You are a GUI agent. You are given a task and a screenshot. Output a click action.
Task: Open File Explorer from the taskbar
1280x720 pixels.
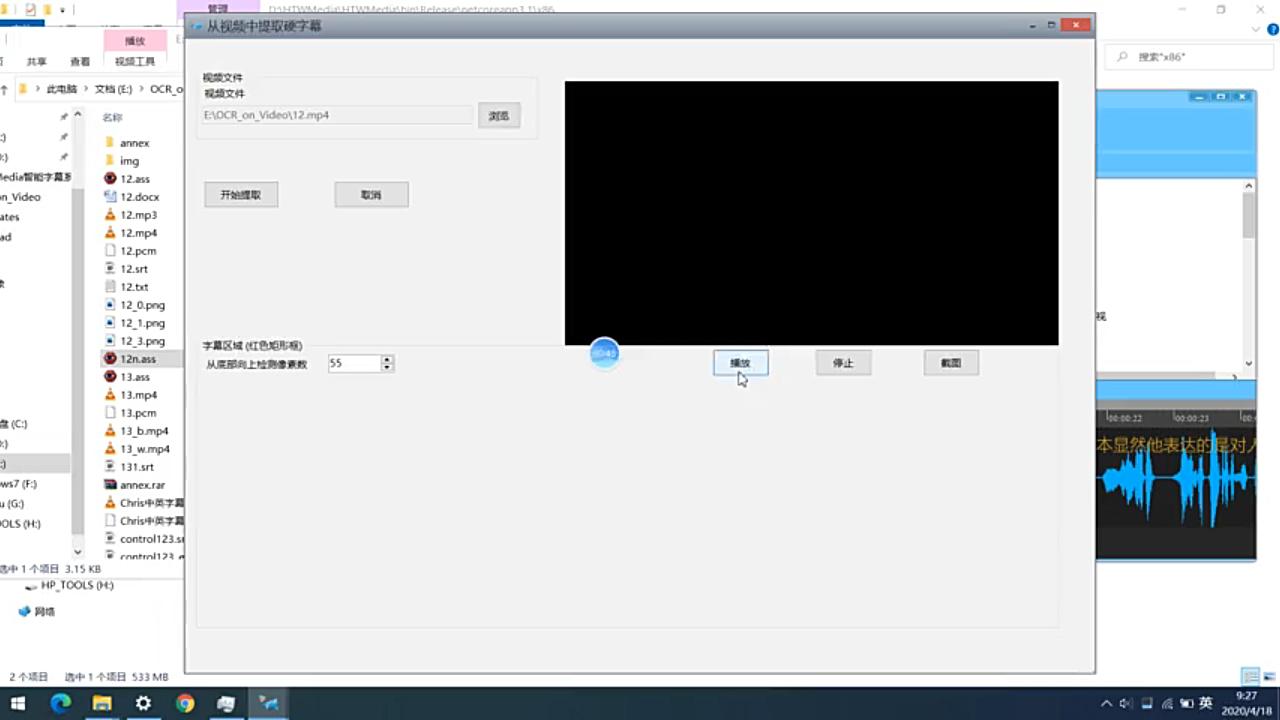coord(102,704)
